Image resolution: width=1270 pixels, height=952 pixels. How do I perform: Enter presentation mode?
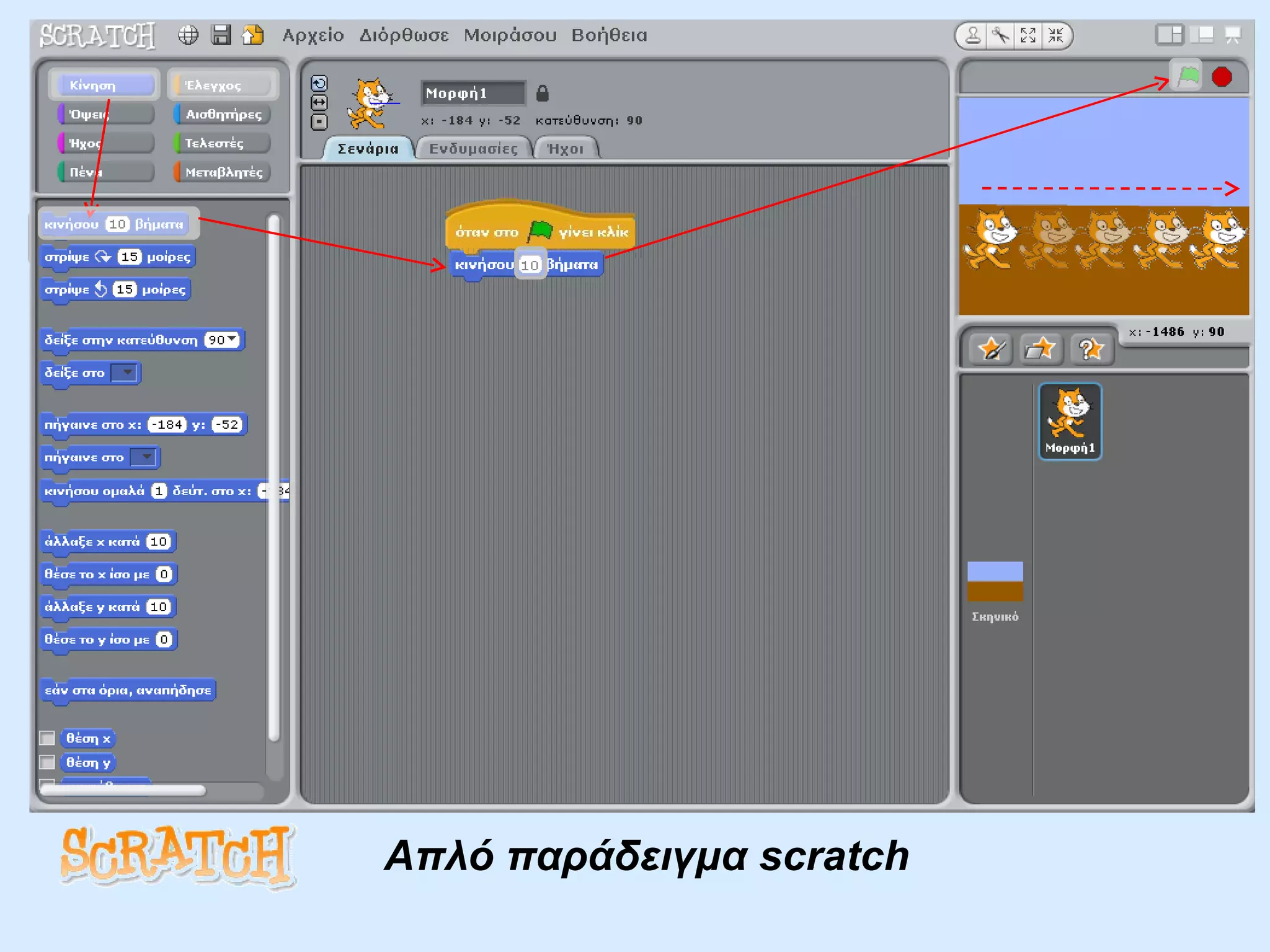[x=1233, y=35]
